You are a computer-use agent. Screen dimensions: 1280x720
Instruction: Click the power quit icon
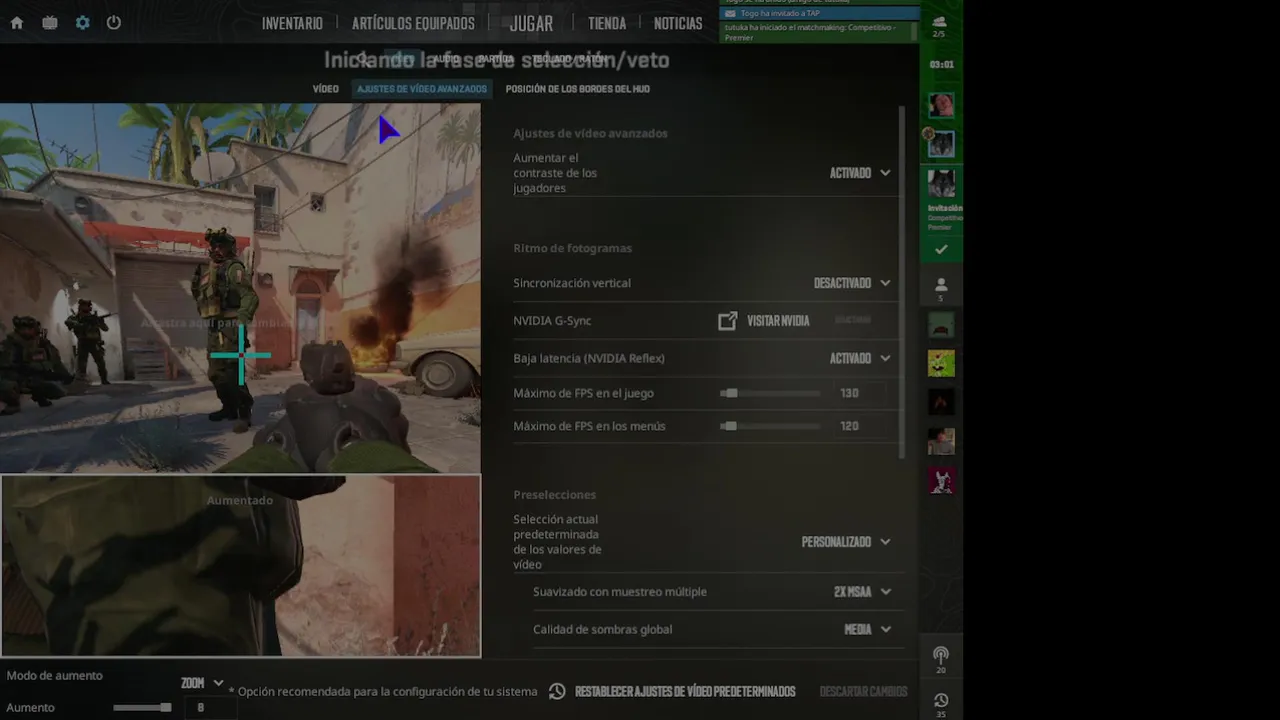pos(114,23)
